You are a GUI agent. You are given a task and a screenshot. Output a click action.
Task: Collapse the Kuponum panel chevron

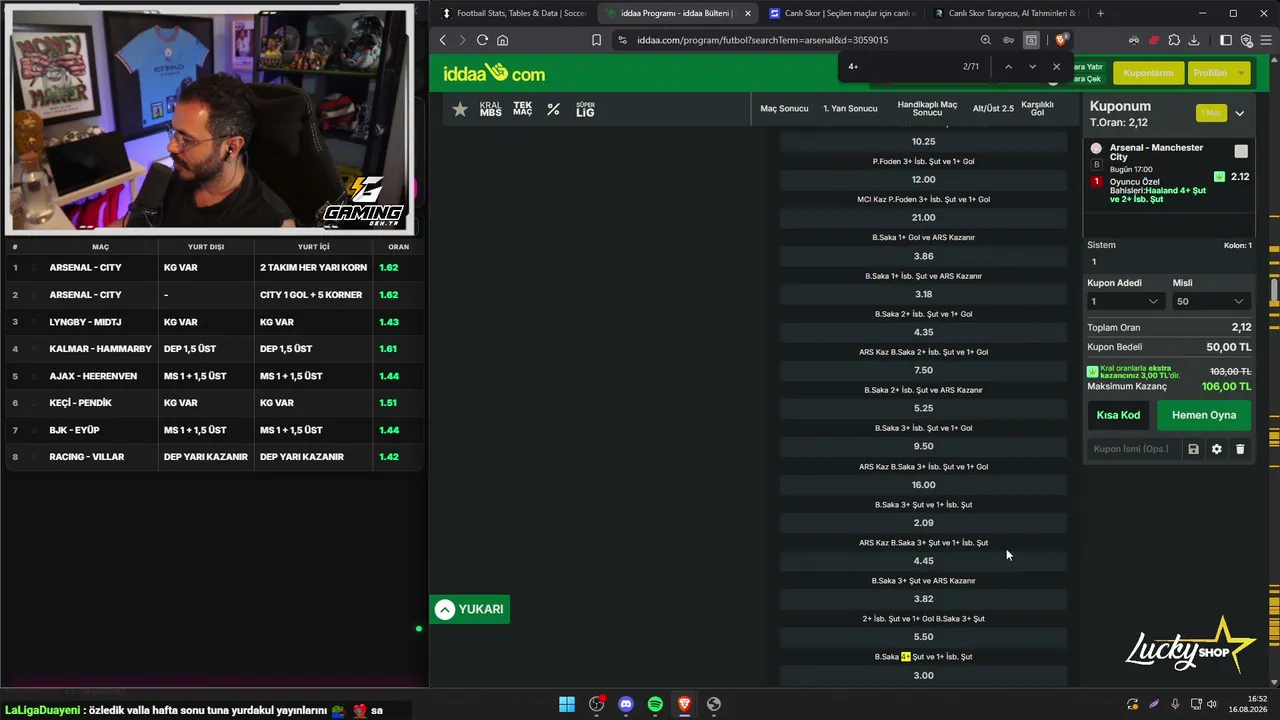point(1240,113)
